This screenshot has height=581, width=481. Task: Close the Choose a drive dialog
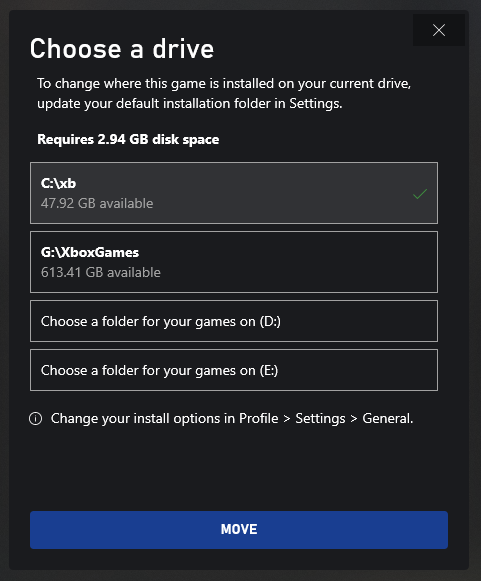coord(439,30)
